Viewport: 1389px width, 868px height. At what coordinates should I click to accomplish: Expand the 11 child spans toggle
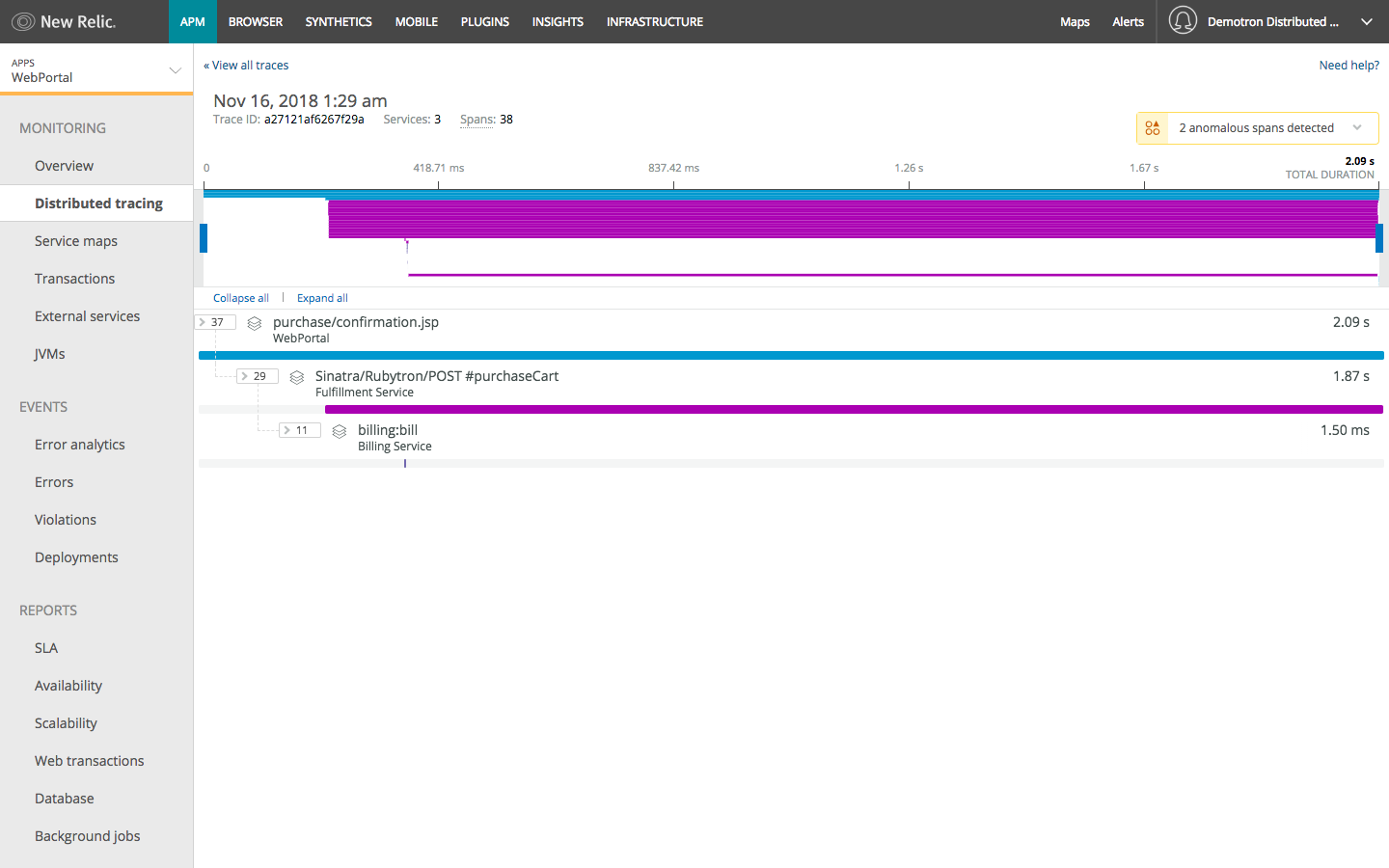coord(300,430)
